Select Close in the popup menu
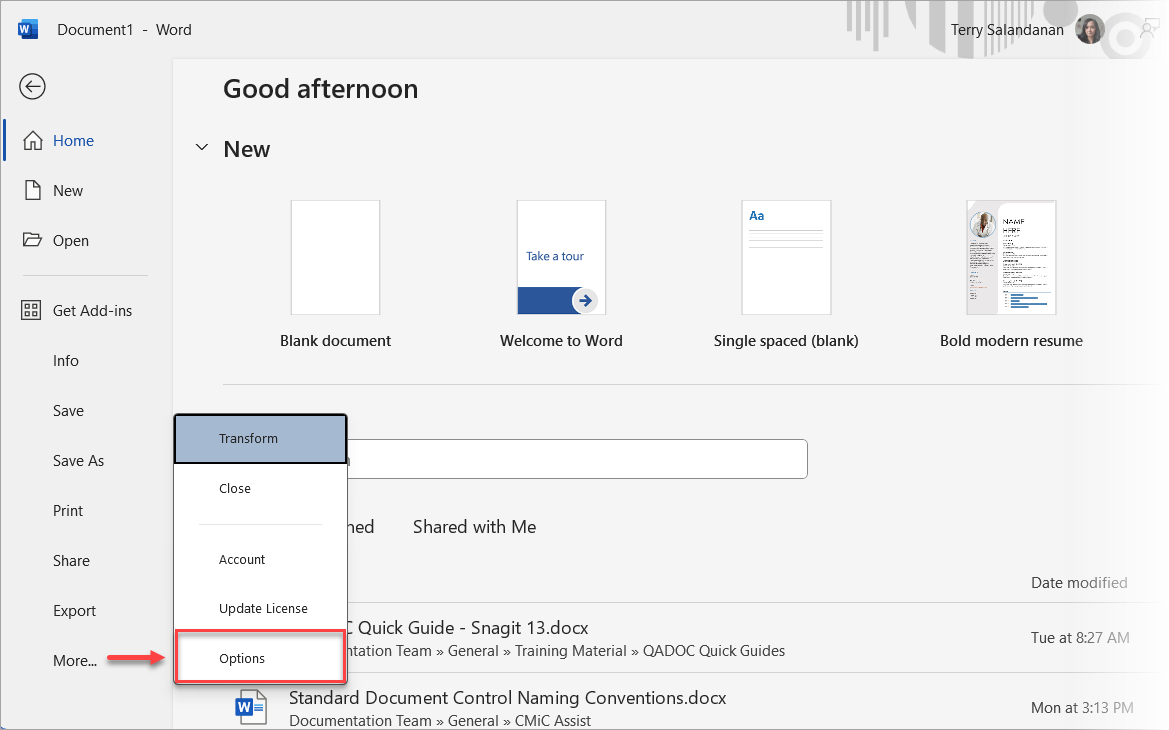 pos(261,488)
